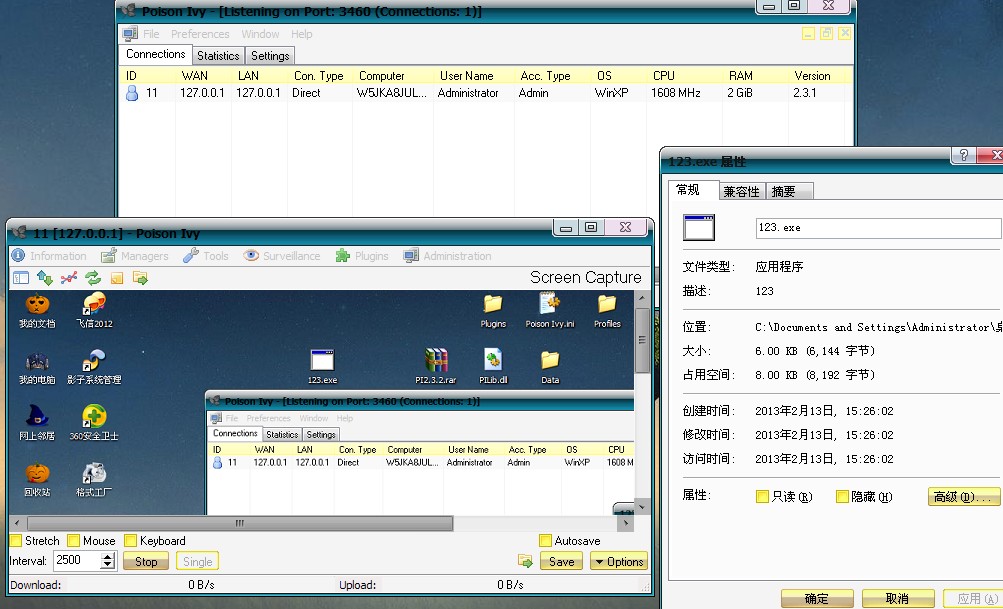The image size is (1003, 609).
Task: Click the 123.exe file icon in Properties
Action: tap(699, 228)
